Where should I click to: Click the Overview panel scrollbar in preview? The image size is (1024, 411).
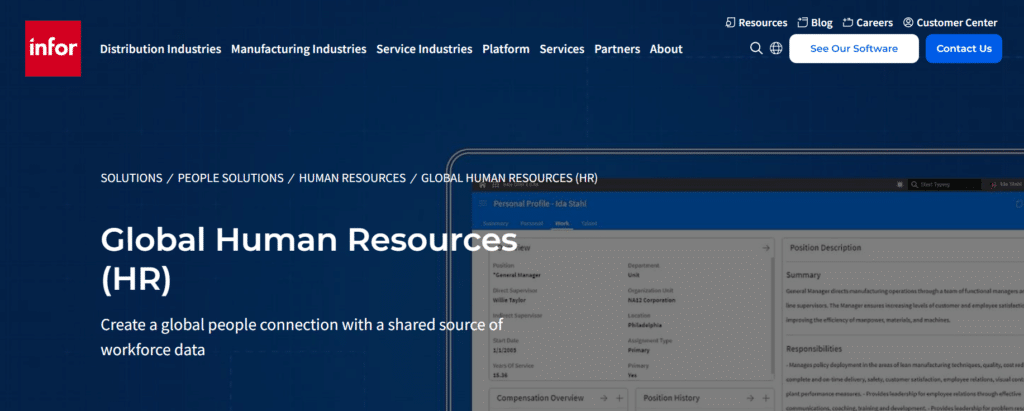tap(773, 314)
